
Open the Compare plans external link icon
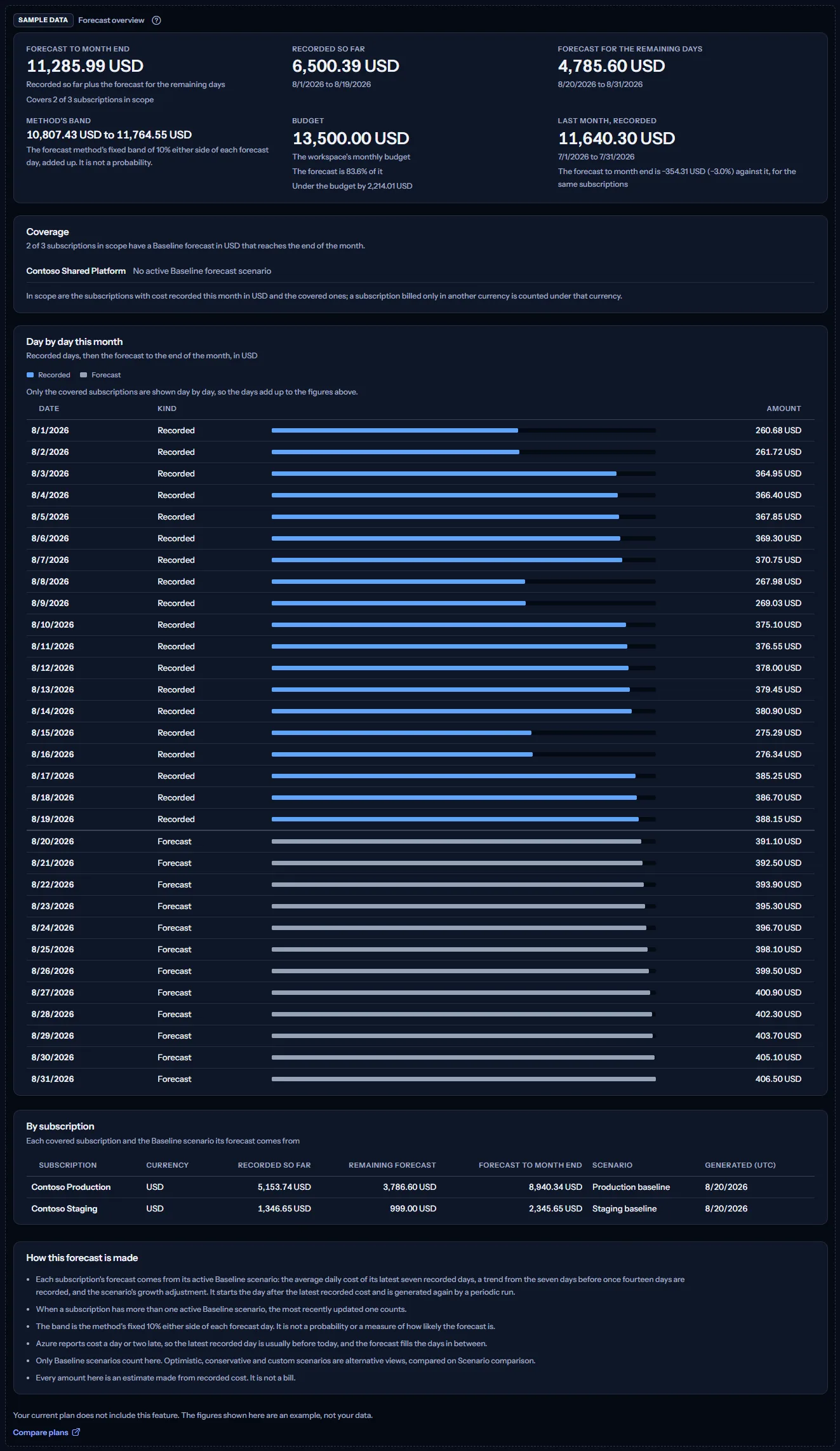coord(76,1432)
